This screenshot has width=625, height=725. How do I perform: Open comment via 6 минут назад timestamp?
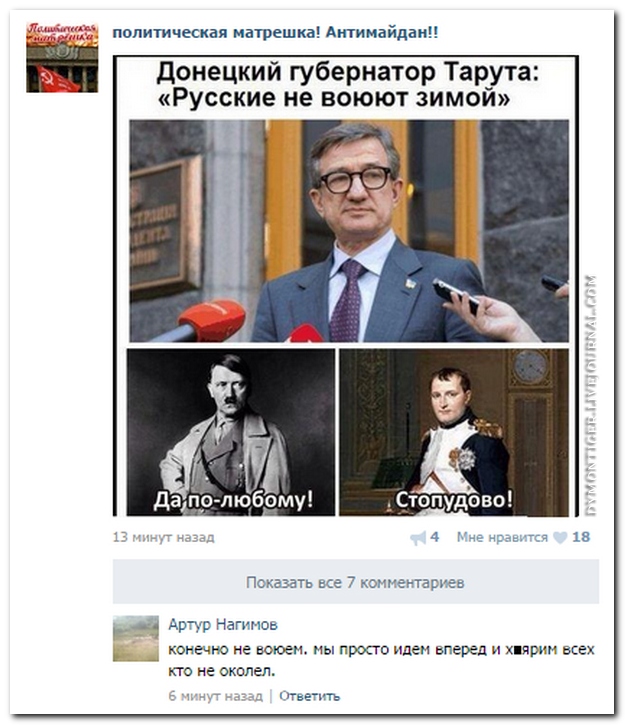(215, 696)
